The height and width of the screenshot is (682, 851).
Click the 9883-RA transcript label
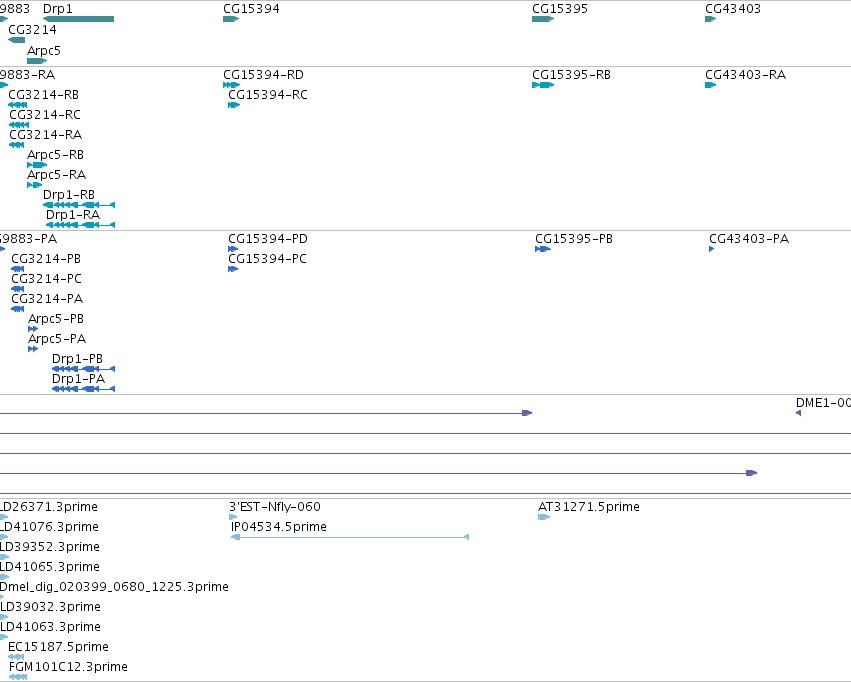(27, 75)
